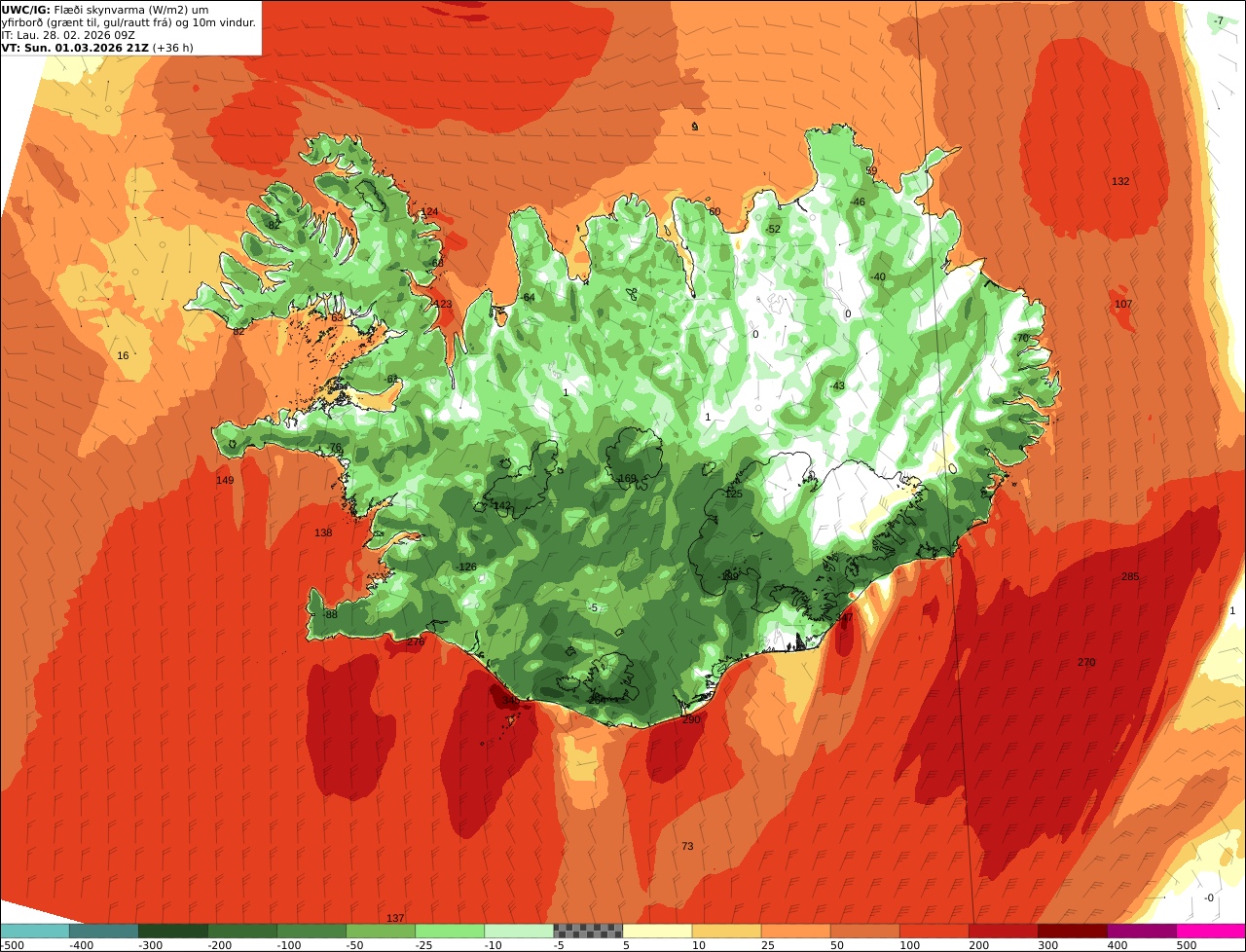
Task: Pick the pale yellow 5 to 10 legend swatch
Action: [657, 931]
